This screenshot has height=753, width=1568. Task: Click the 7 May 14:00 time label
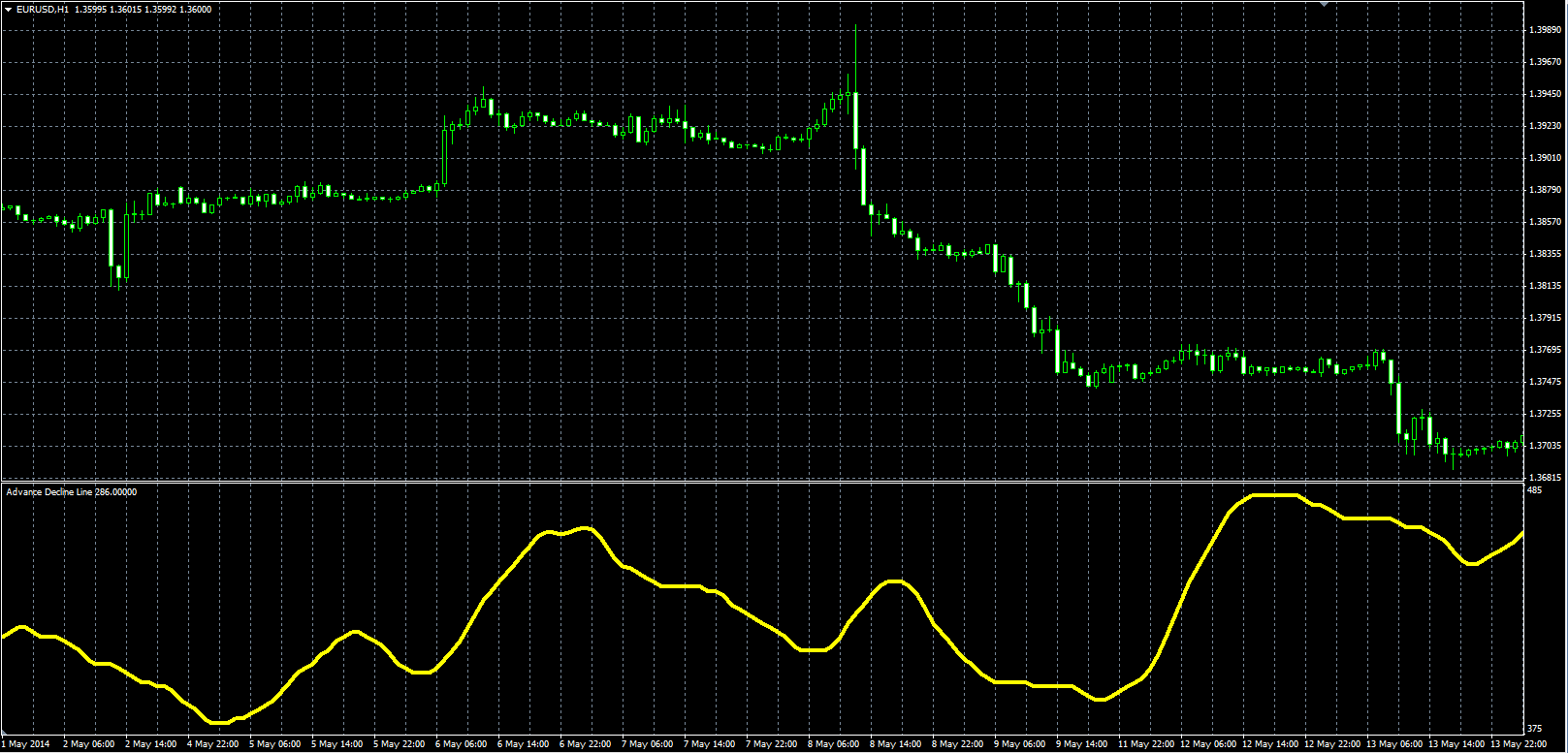[x=710, y=745]
